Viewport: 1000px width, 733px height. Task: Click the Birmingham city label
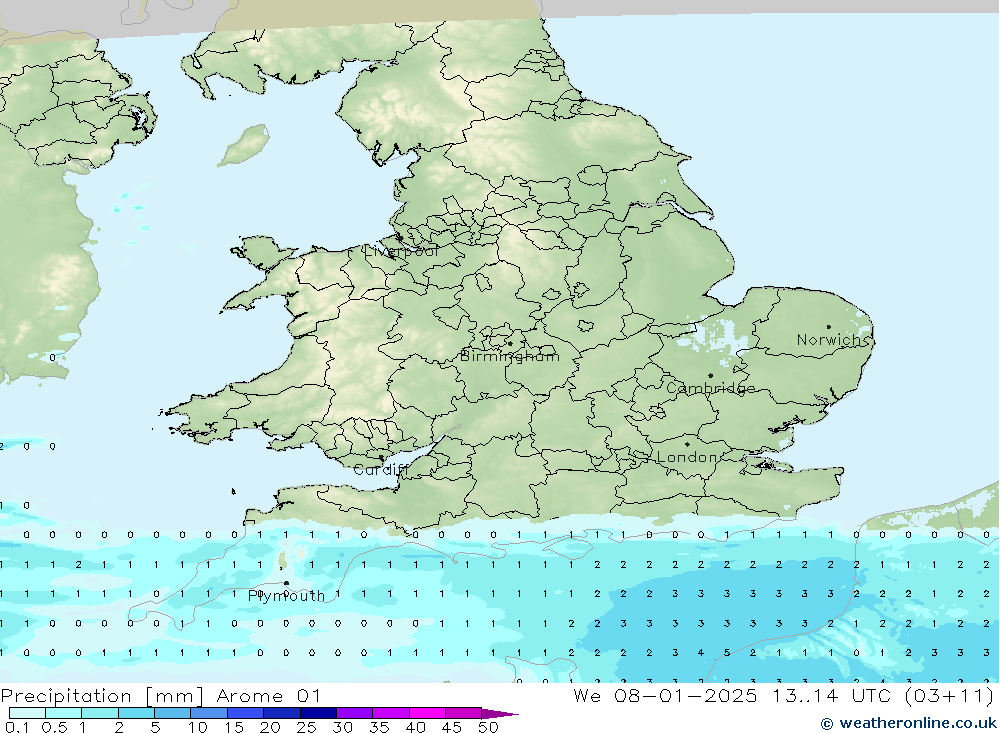(x=510, y=356)
